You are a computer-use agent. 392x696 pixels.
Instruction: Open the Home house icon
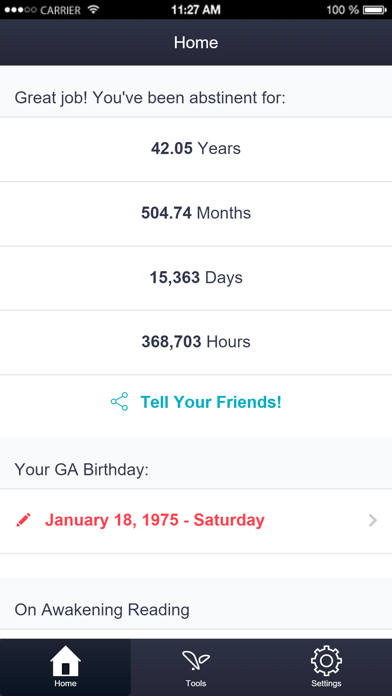click(x=65, y=660)
